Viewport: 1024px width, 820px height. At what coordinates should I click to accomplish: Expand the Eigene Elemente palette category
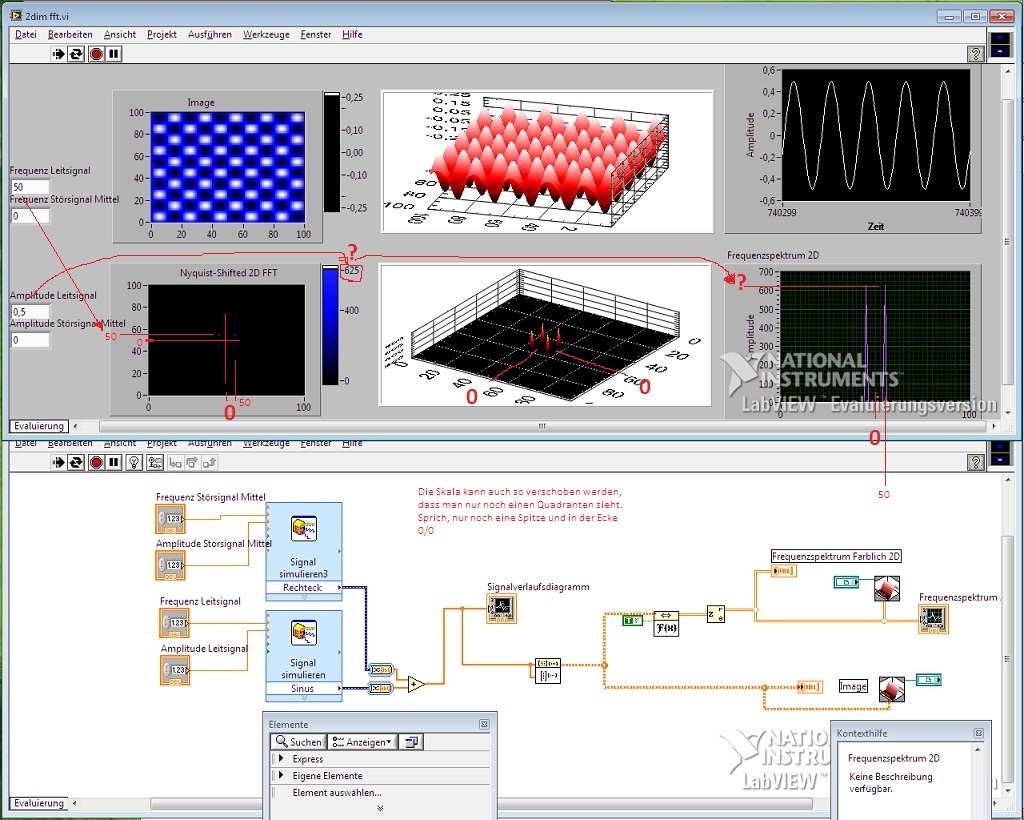[281, 776]
